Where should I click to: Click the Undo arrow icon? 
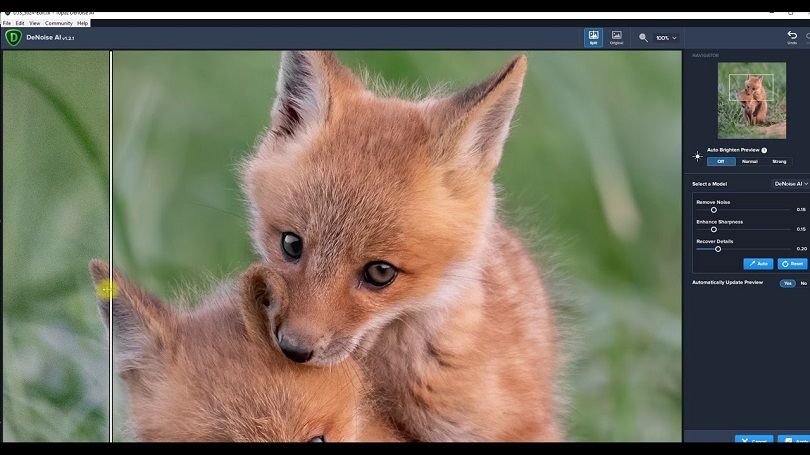point(792,36)
